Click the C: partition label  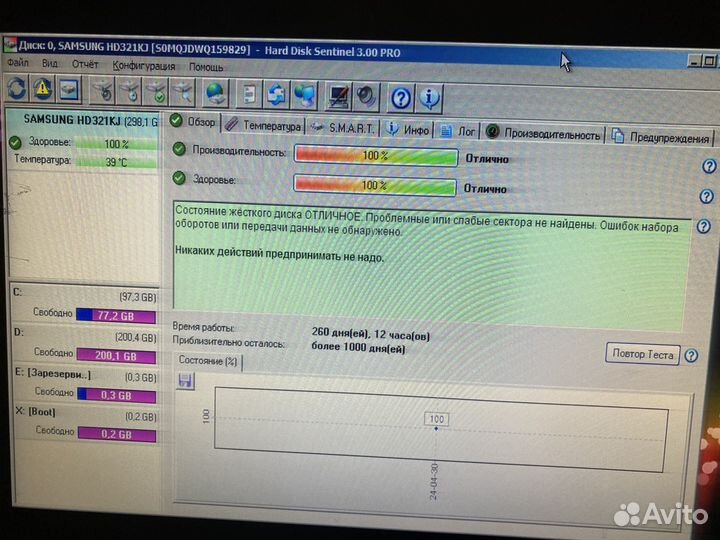17,292
